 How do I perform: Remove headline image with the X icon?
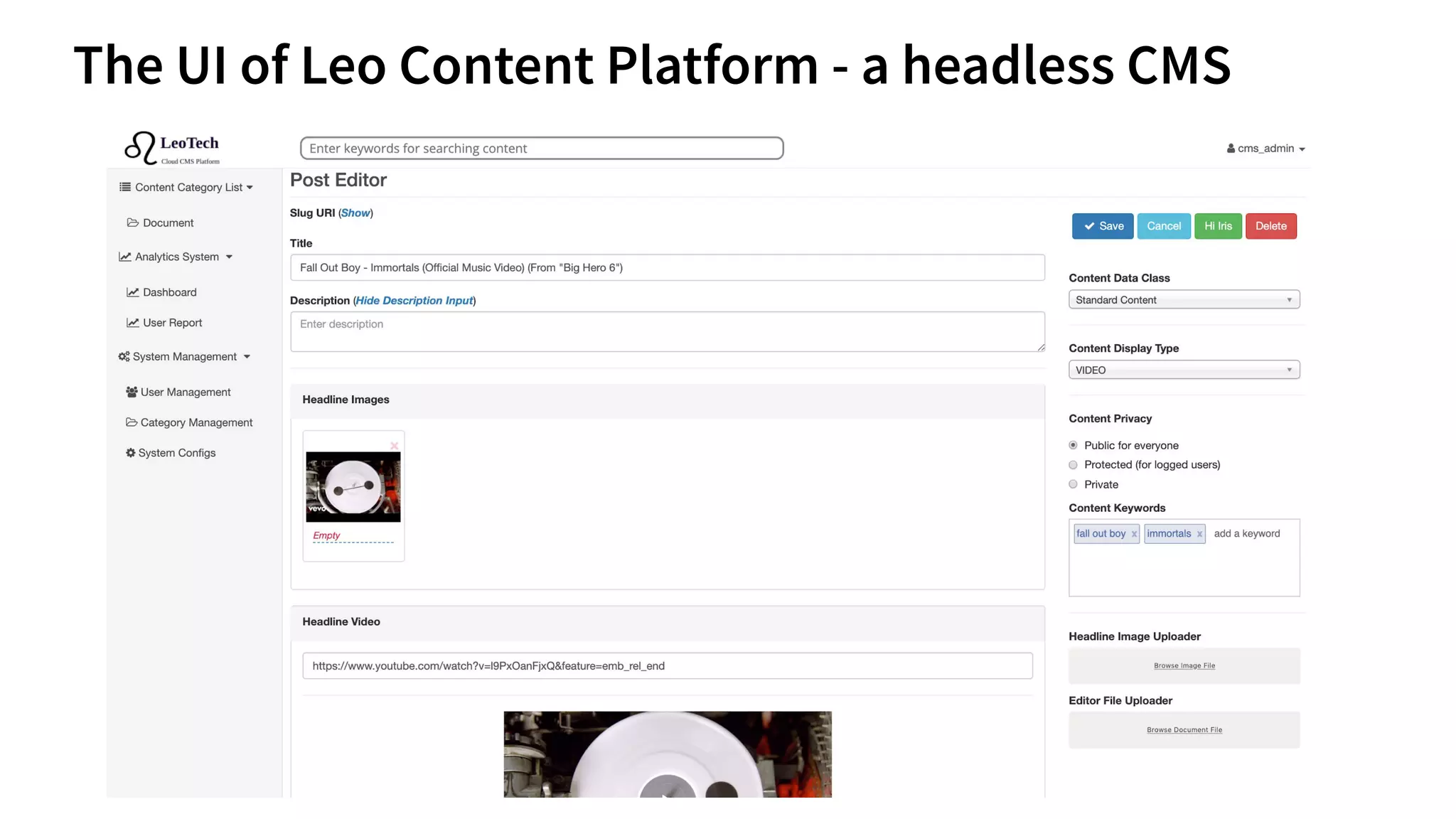[394, 446]
